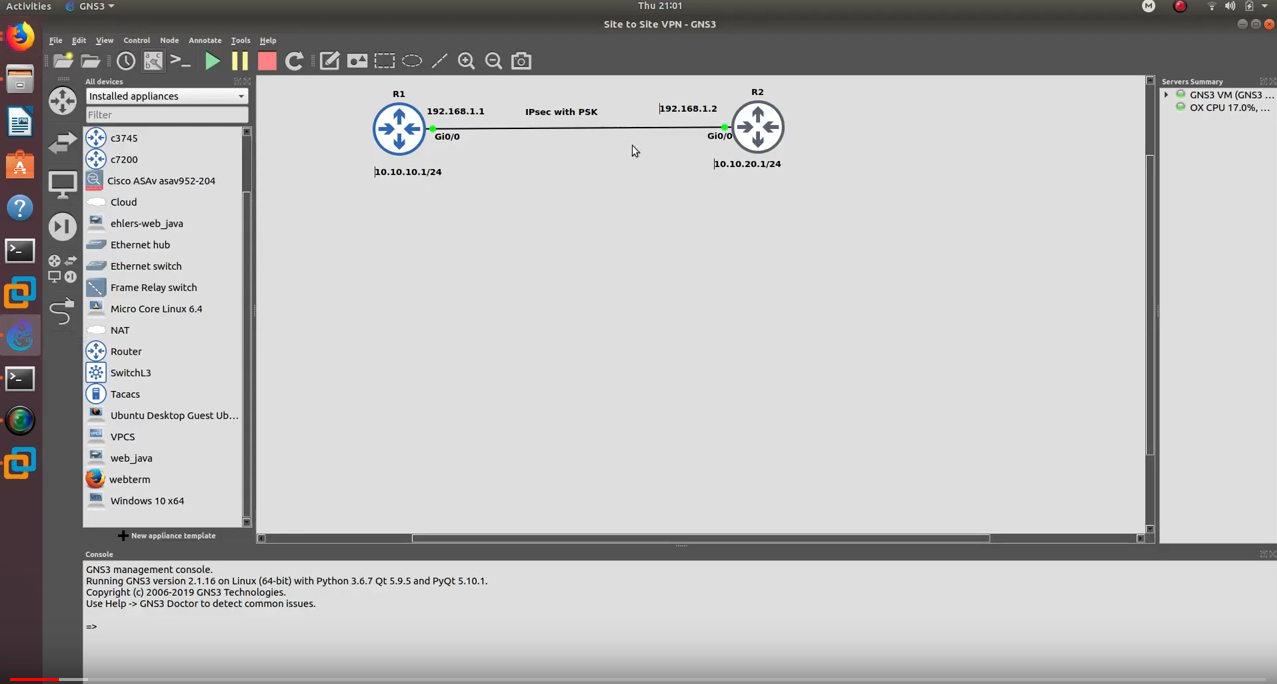Open the Tools menu
The height and width of the screenshot is (684, 1277).
tap(240, 40)
